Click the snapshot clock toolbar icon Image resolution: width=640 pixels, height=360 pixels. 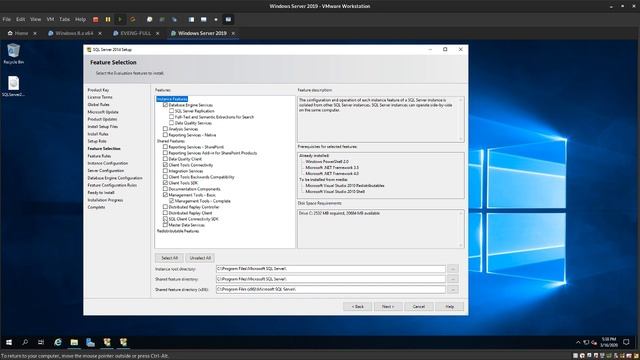(x=150, y=19)
